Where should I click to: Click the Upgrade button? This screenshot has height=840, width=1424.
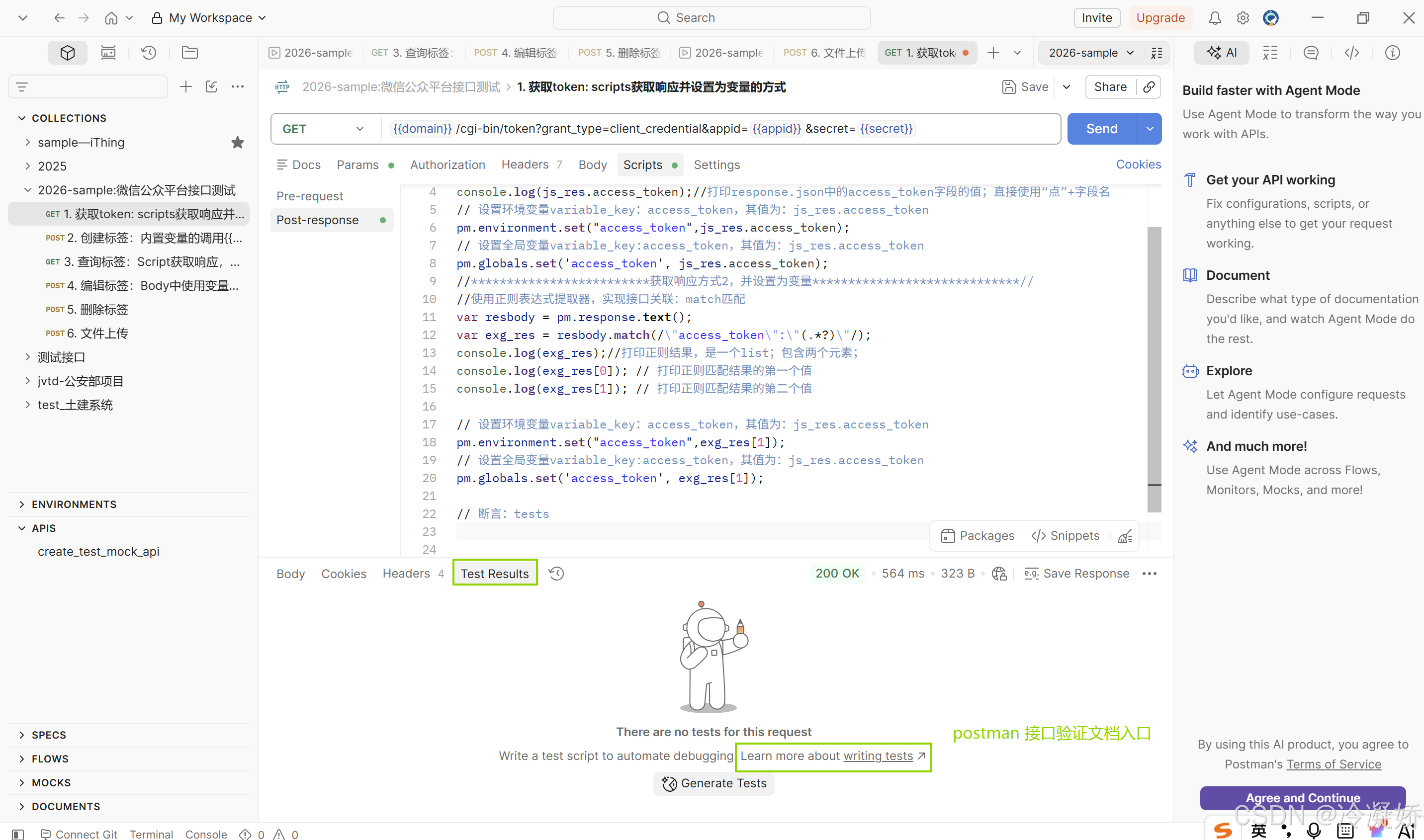tap(1160, 18)
